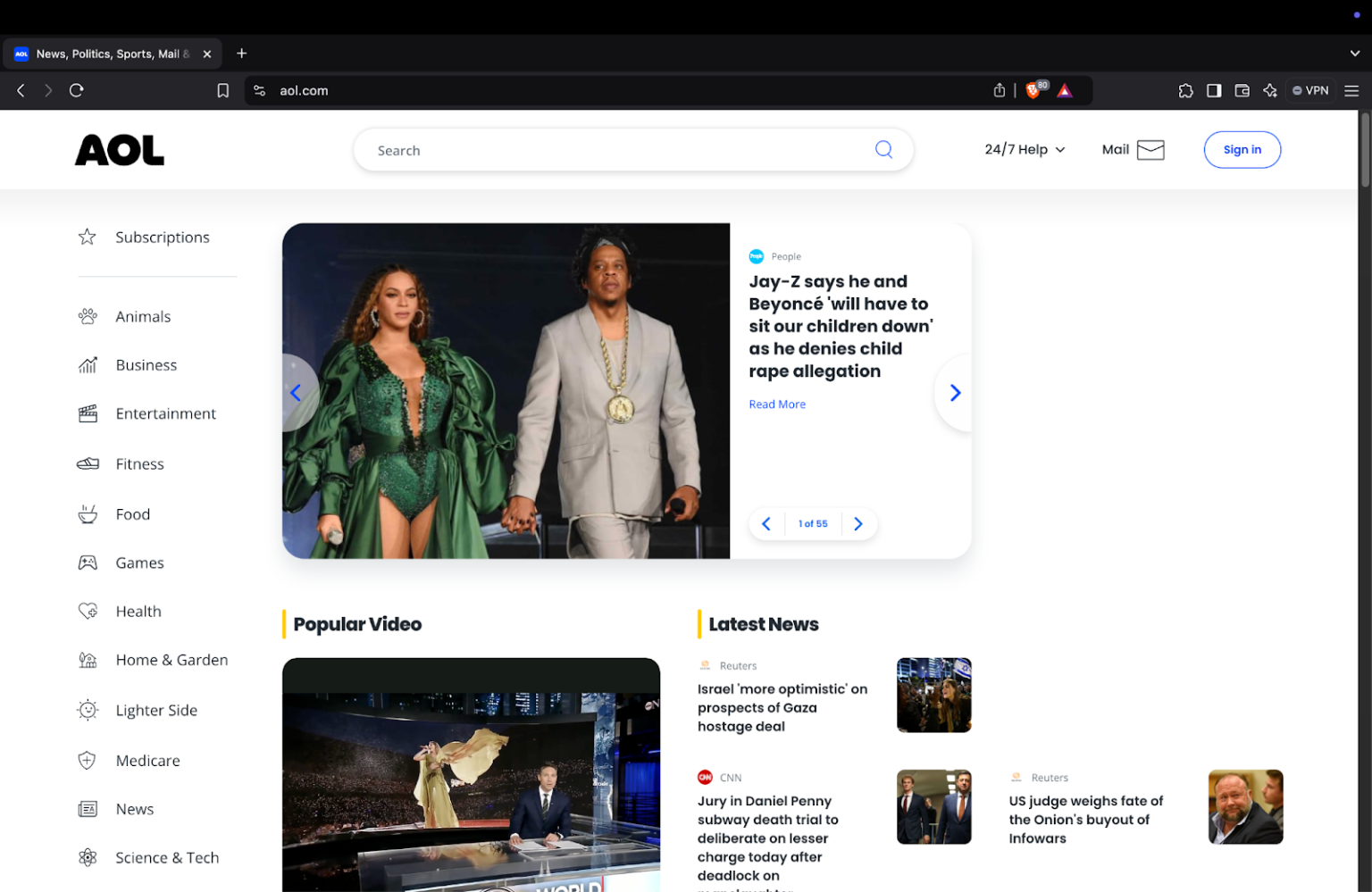Toggle the browser sidebar panel

(1214, 90)
